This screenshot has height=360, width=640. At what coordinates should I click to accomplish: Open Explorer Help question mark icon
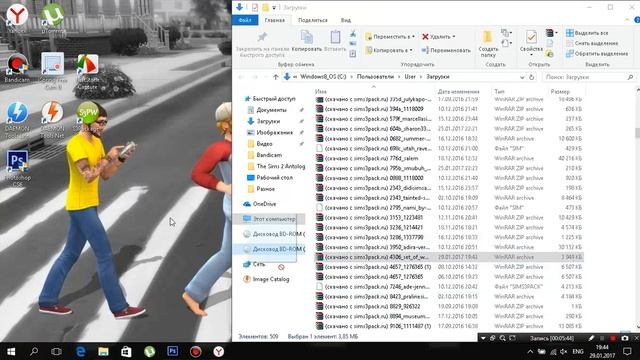coord(636,20)
